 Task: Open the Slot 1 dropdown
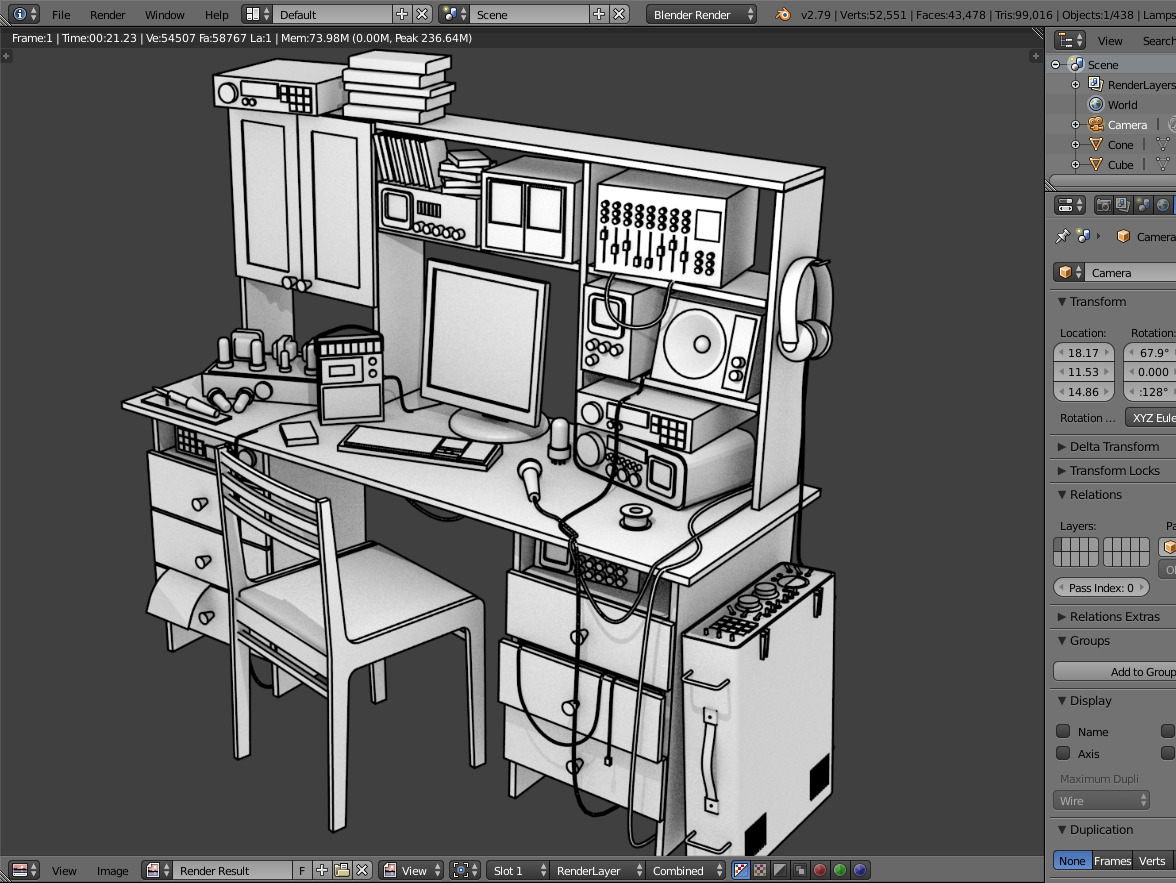(518, 870)
